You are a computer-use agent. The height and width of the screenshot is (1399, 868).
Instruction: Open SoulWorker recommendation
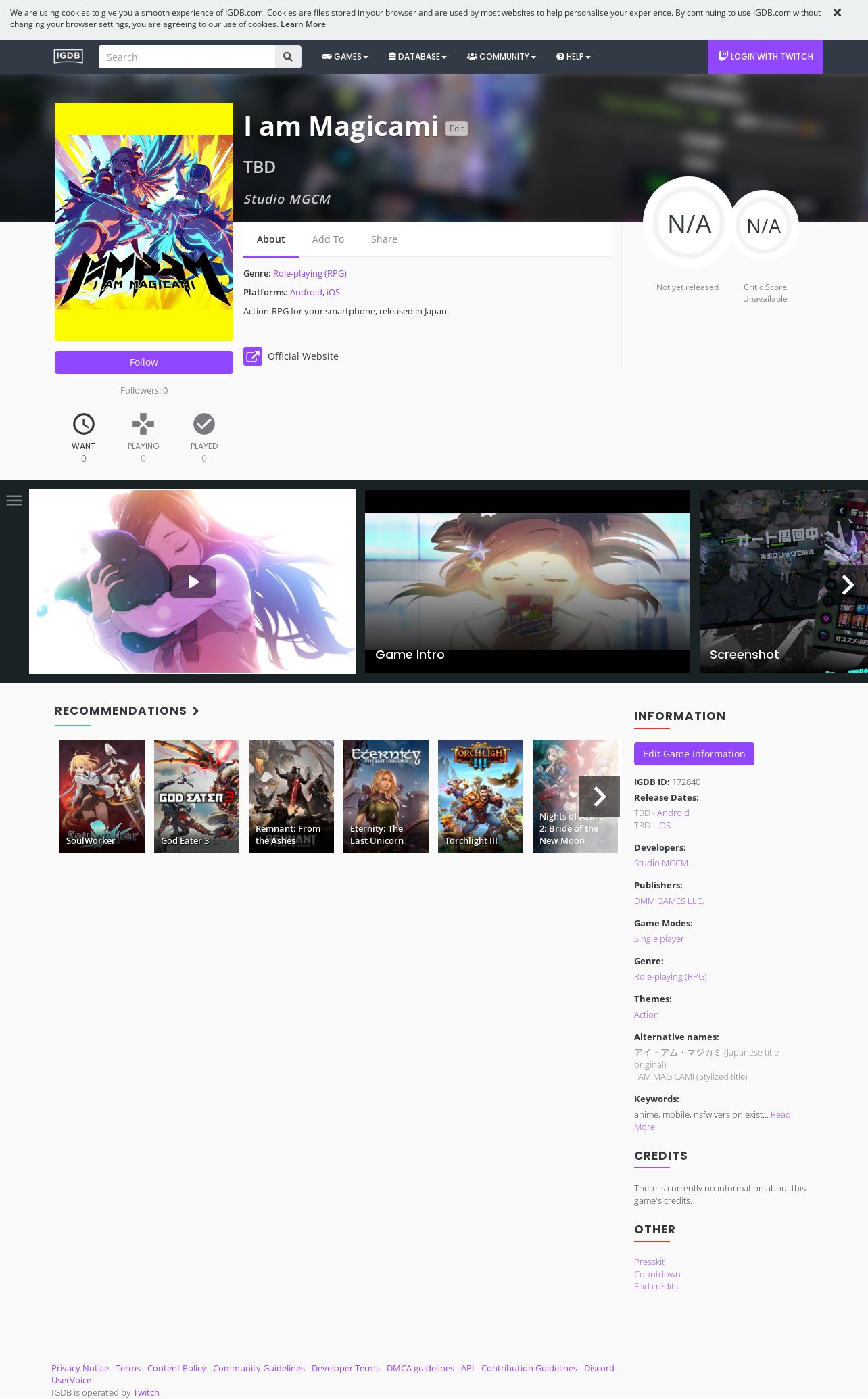[102, 797]
